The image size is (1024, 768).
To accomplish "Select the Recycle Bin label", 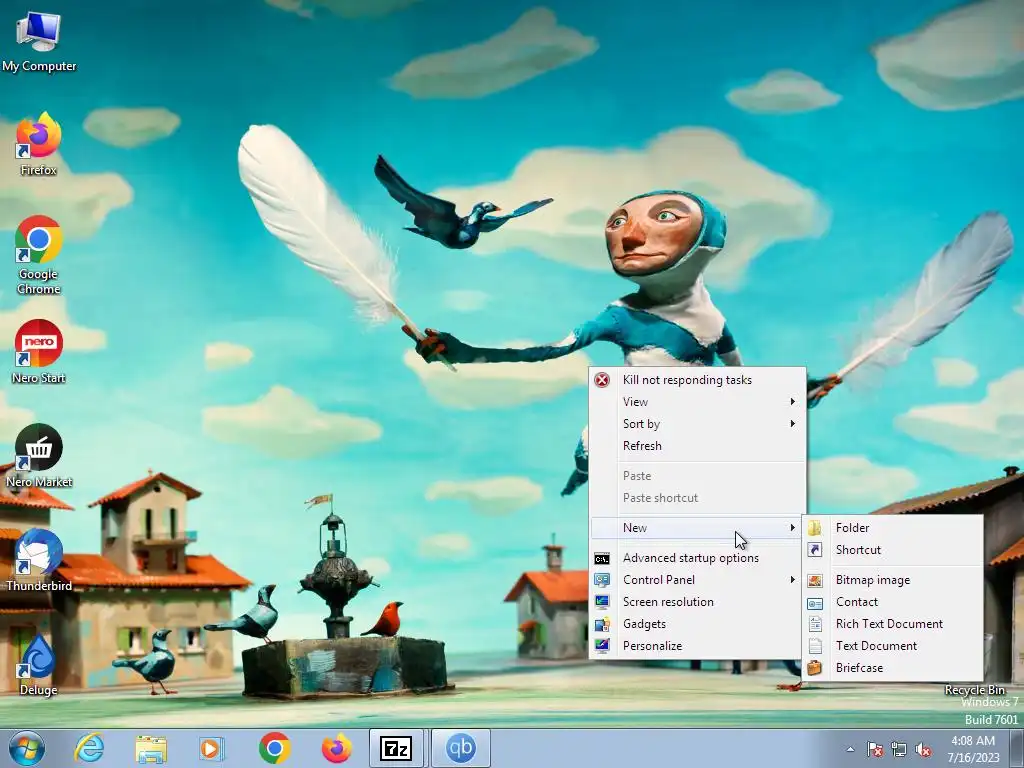I will click(x=974, y=690).
